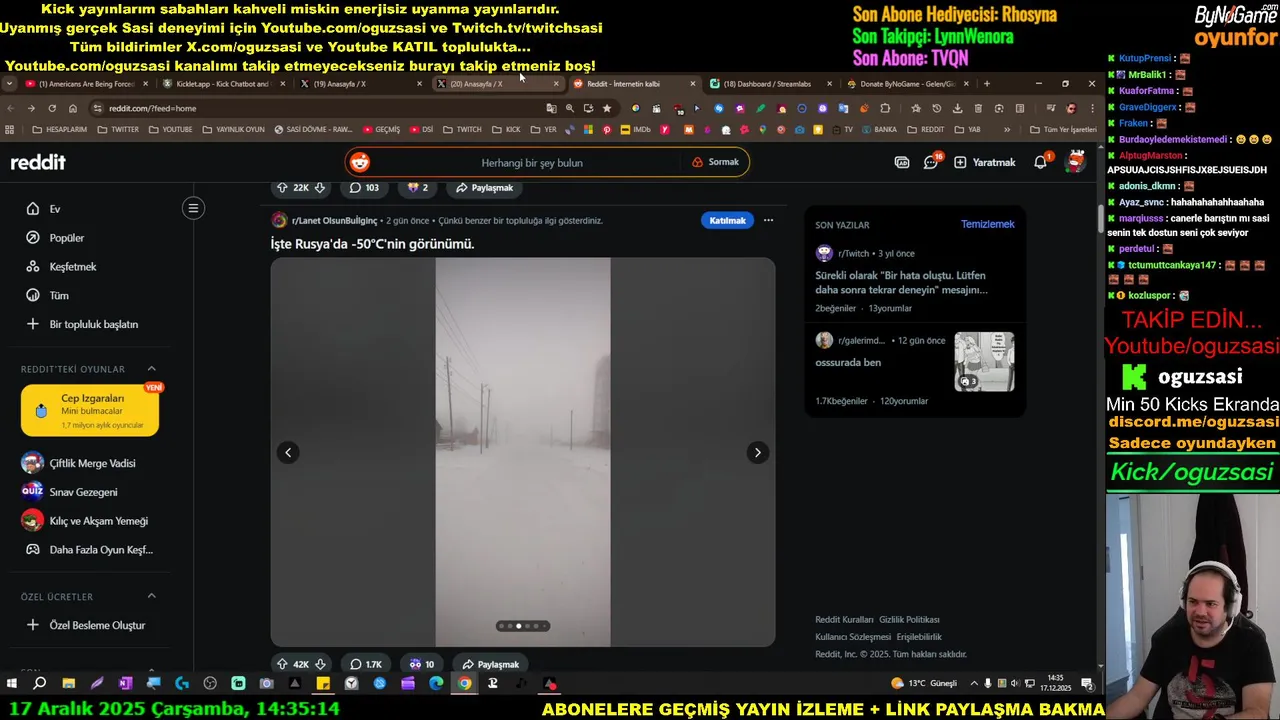
Task: Give an award on the post with 10 awards
Action: click(421, 664)
